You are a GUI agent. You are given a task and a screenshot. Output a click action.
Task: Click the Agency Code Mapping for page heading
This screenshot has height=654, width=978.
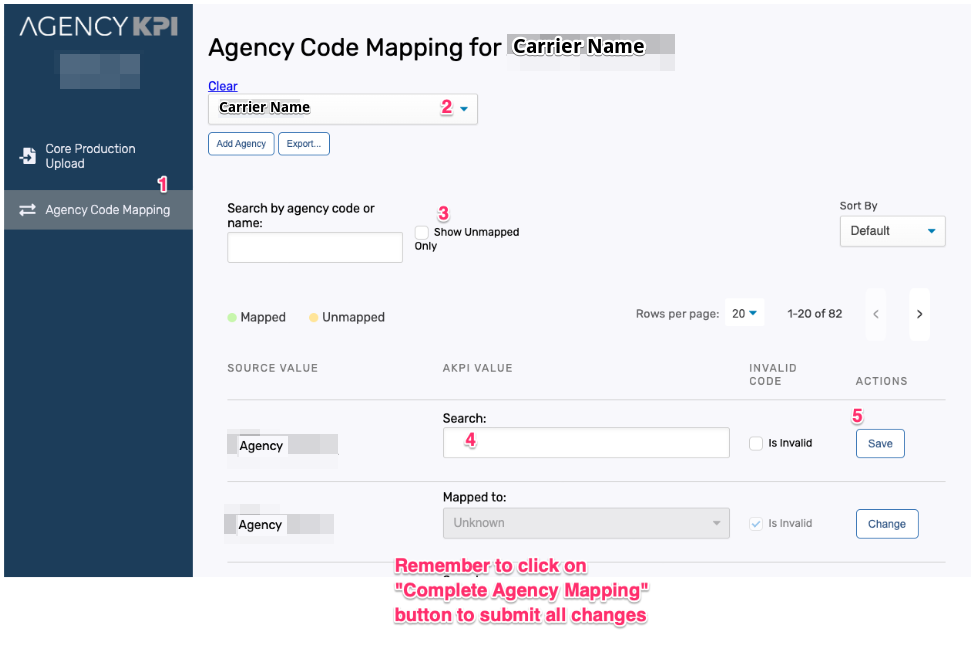[354, 47]
